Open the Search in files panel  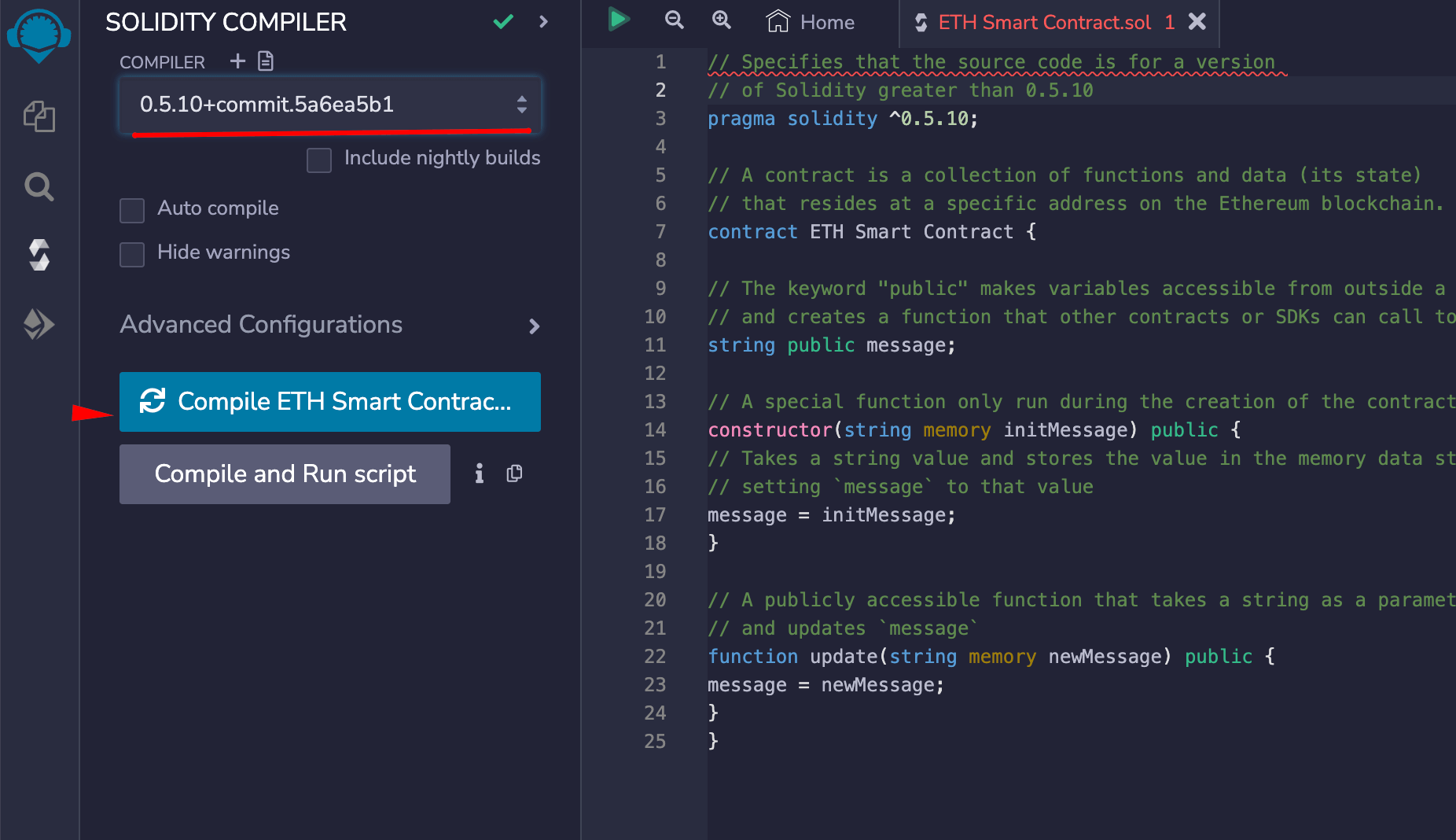pyautogui.click(x=39, y=186)
